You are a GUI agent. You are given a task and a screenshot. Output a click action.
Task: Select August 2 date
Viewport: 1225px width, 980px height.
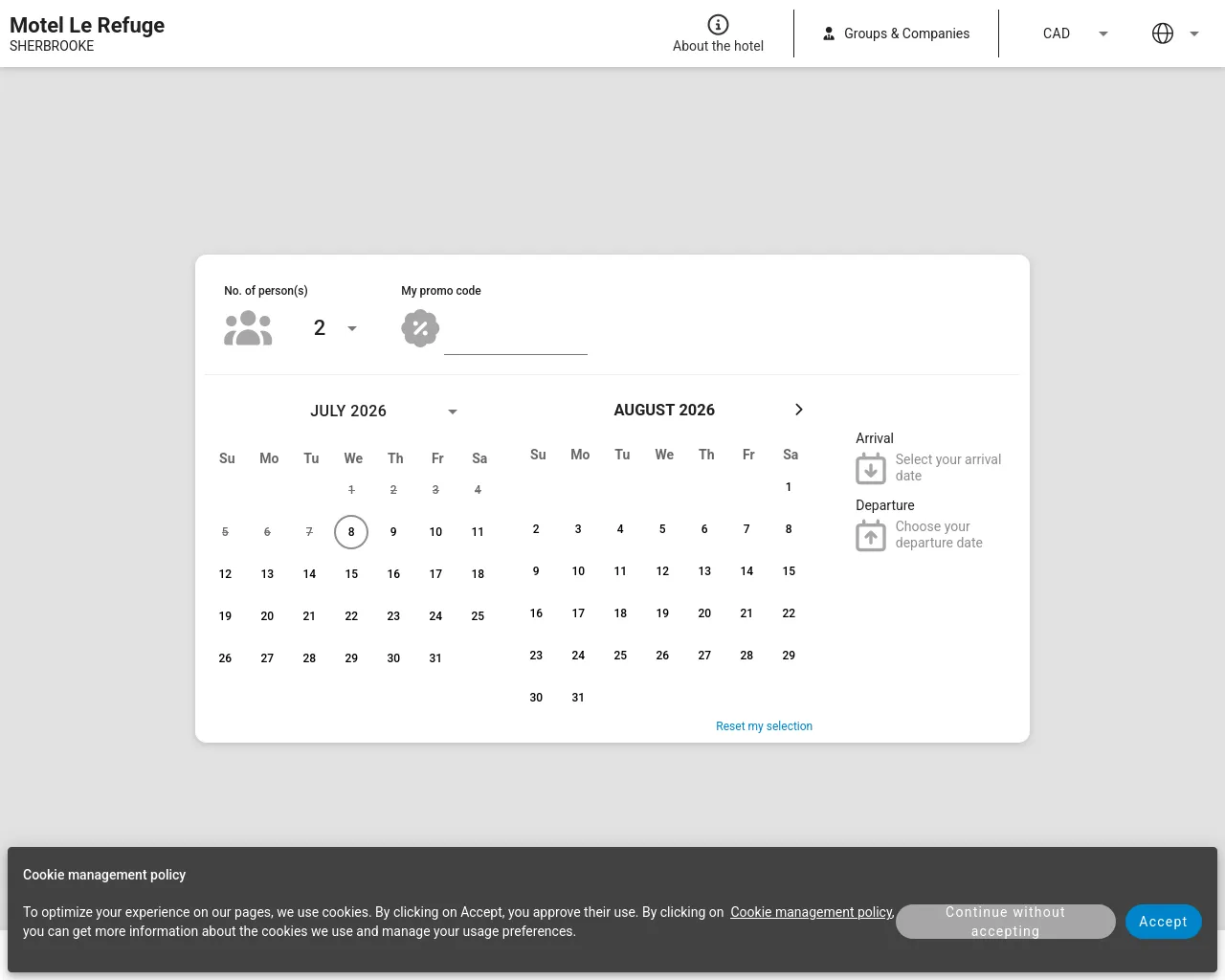(x=536, y=529)
